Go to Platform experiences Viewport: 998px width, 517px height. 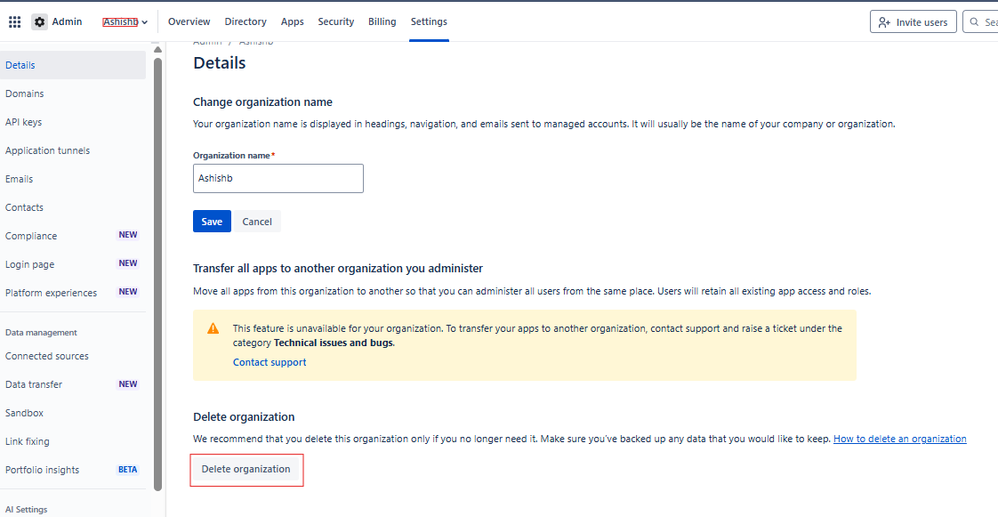[x=73, y=293]
